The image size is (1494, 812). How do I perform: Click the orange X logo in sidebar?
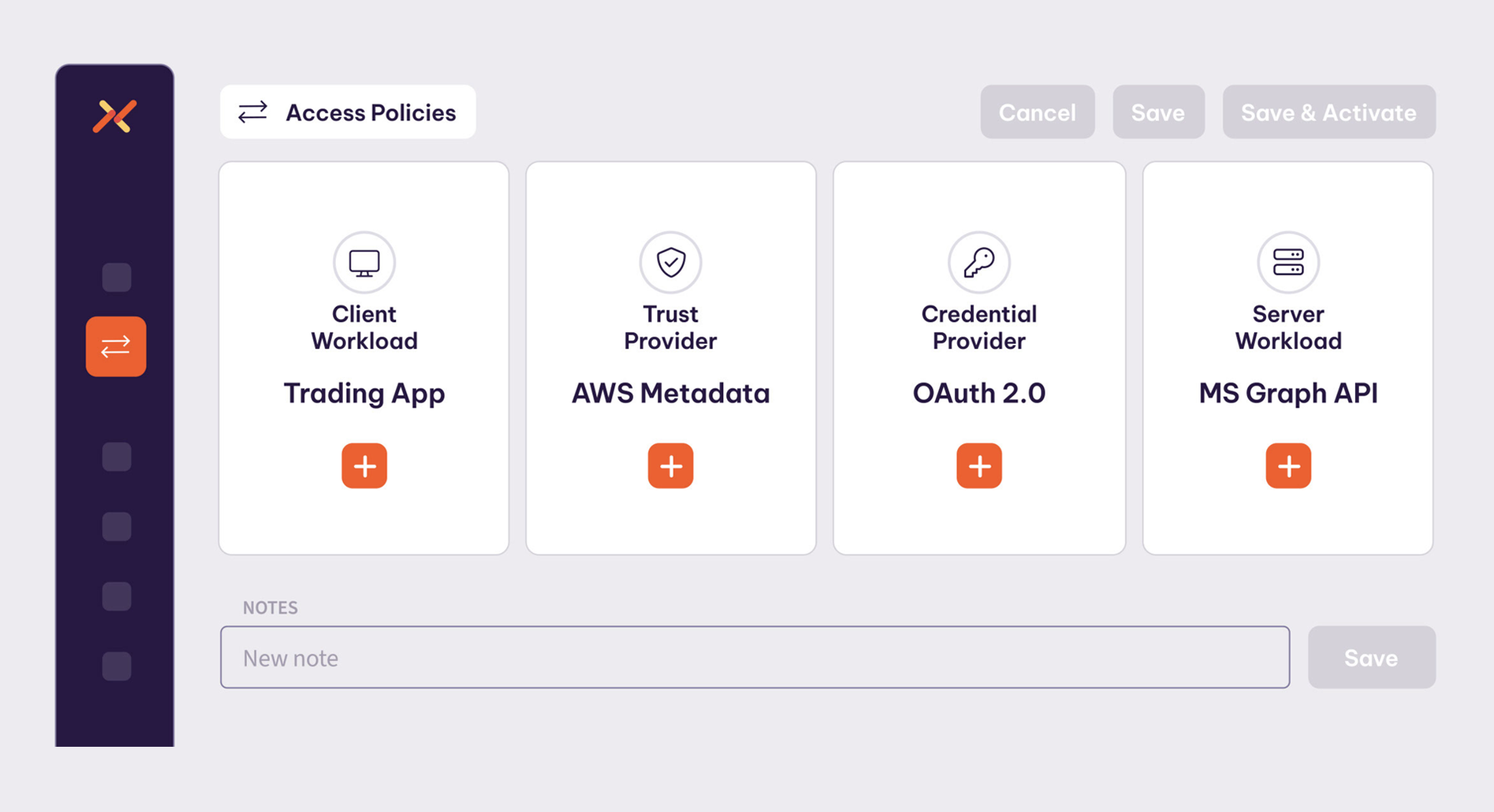tap(115, 117)
